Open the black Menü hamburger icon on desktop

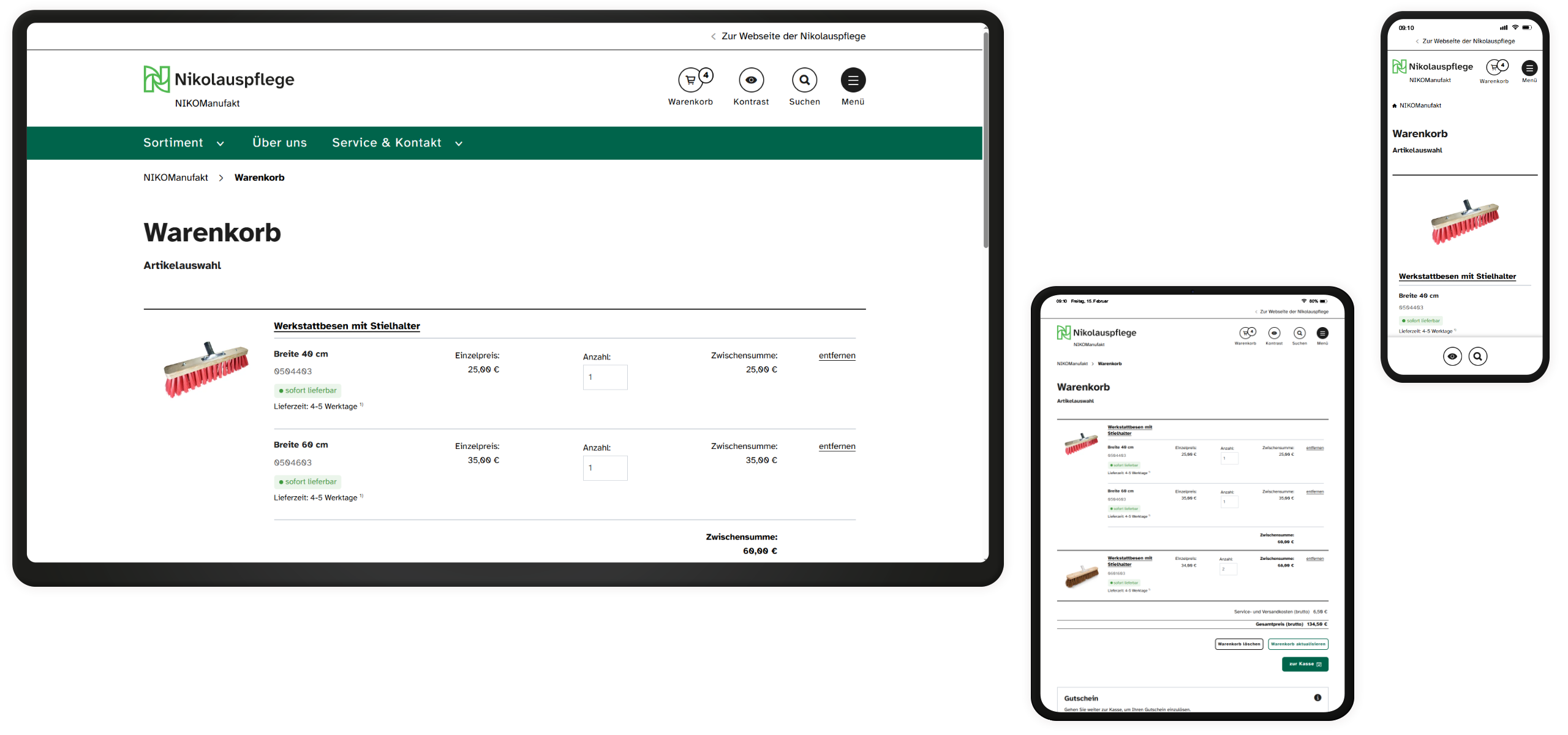coord(853,80)
